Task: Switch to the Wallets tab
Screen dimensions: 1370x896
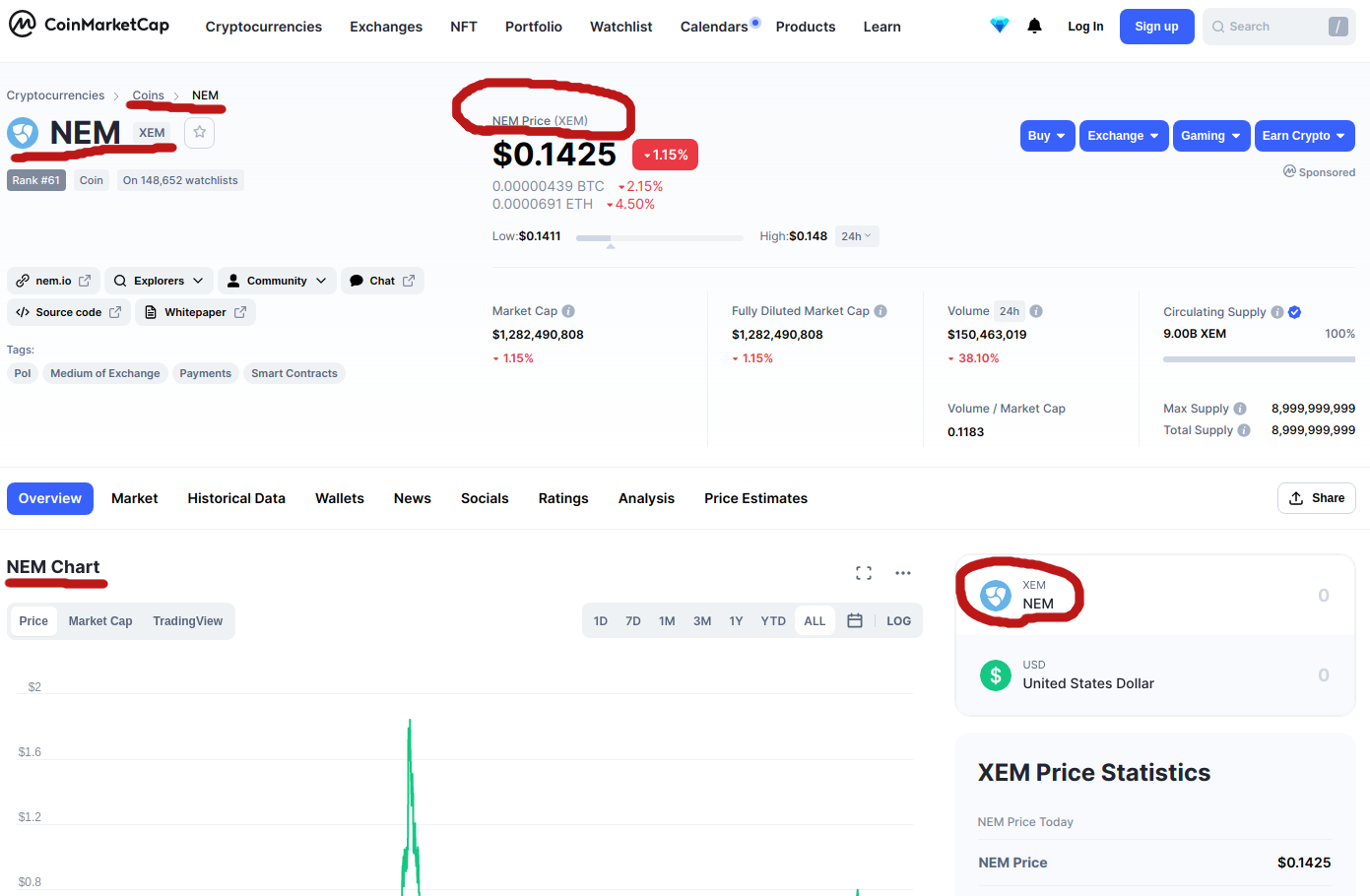Action: [340, 498]
